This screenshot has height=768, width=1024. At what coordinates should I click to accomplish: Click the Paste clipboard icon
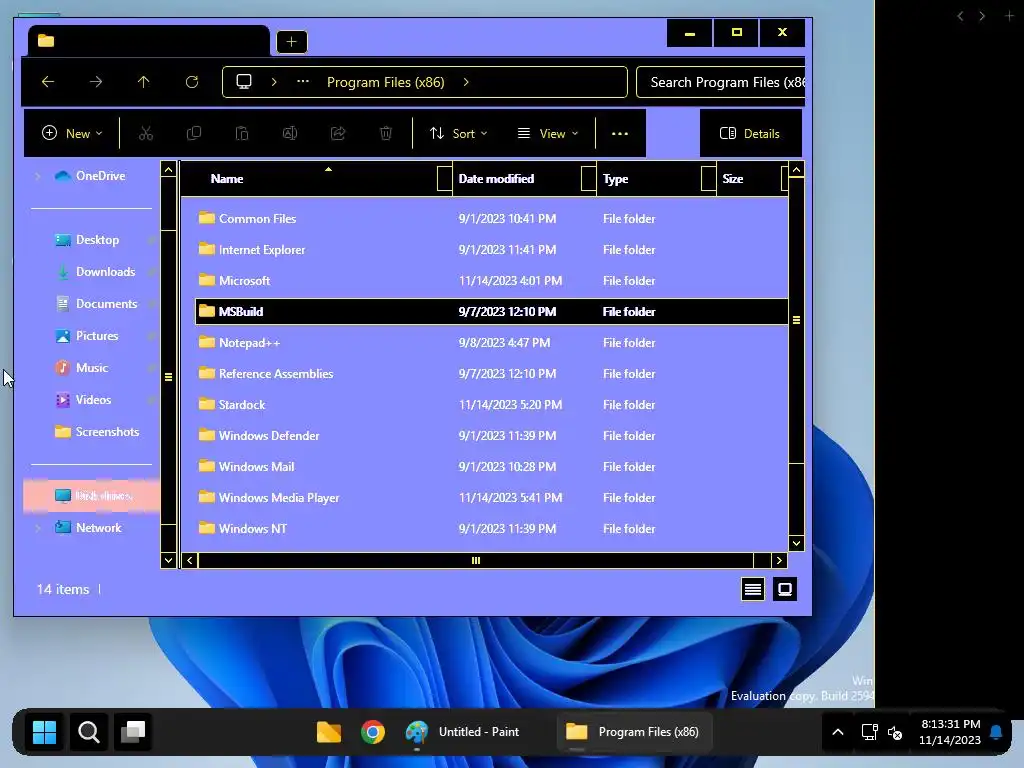pos(242,133)
